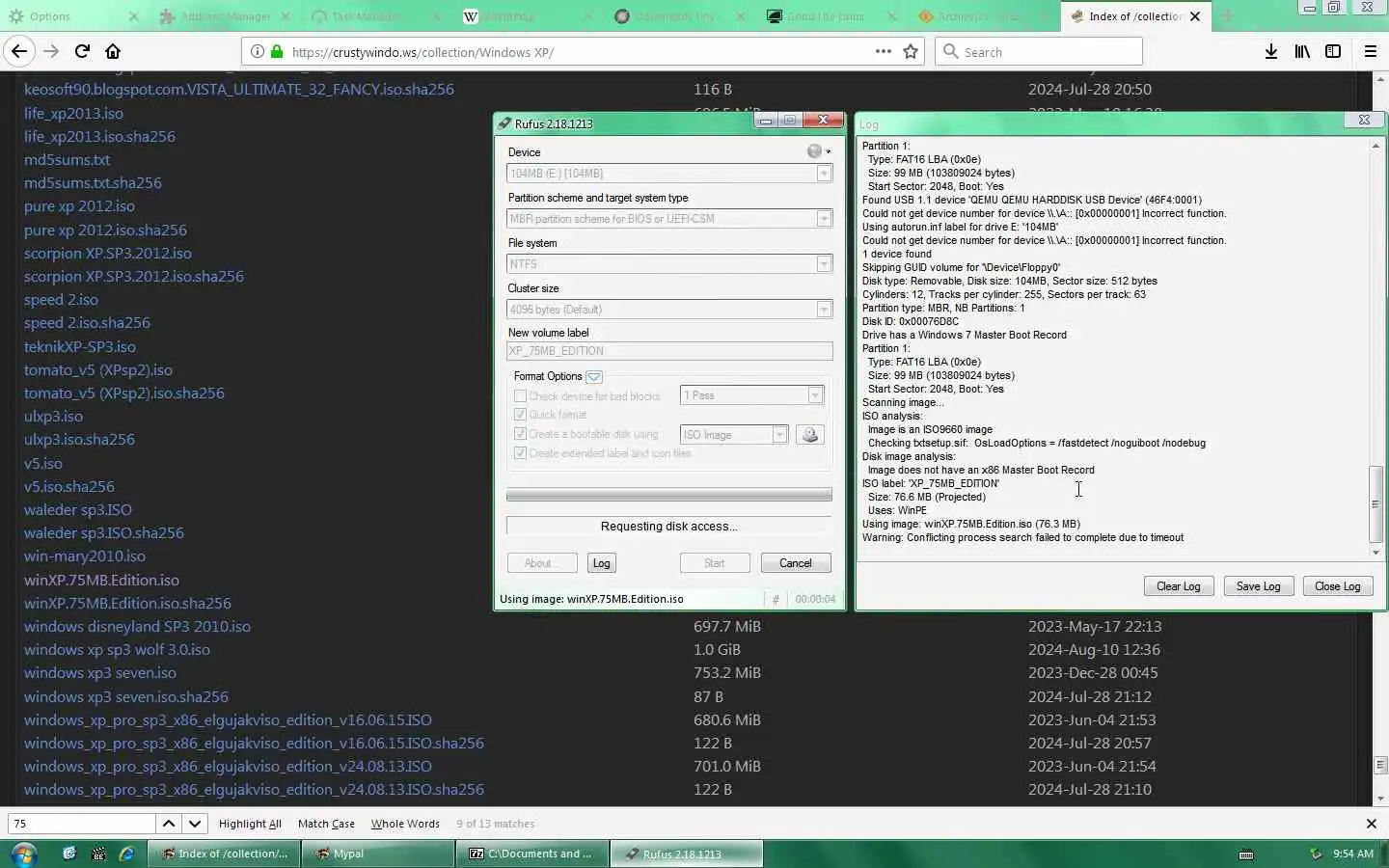Expand the File system dropdown

tap(824, 264)
